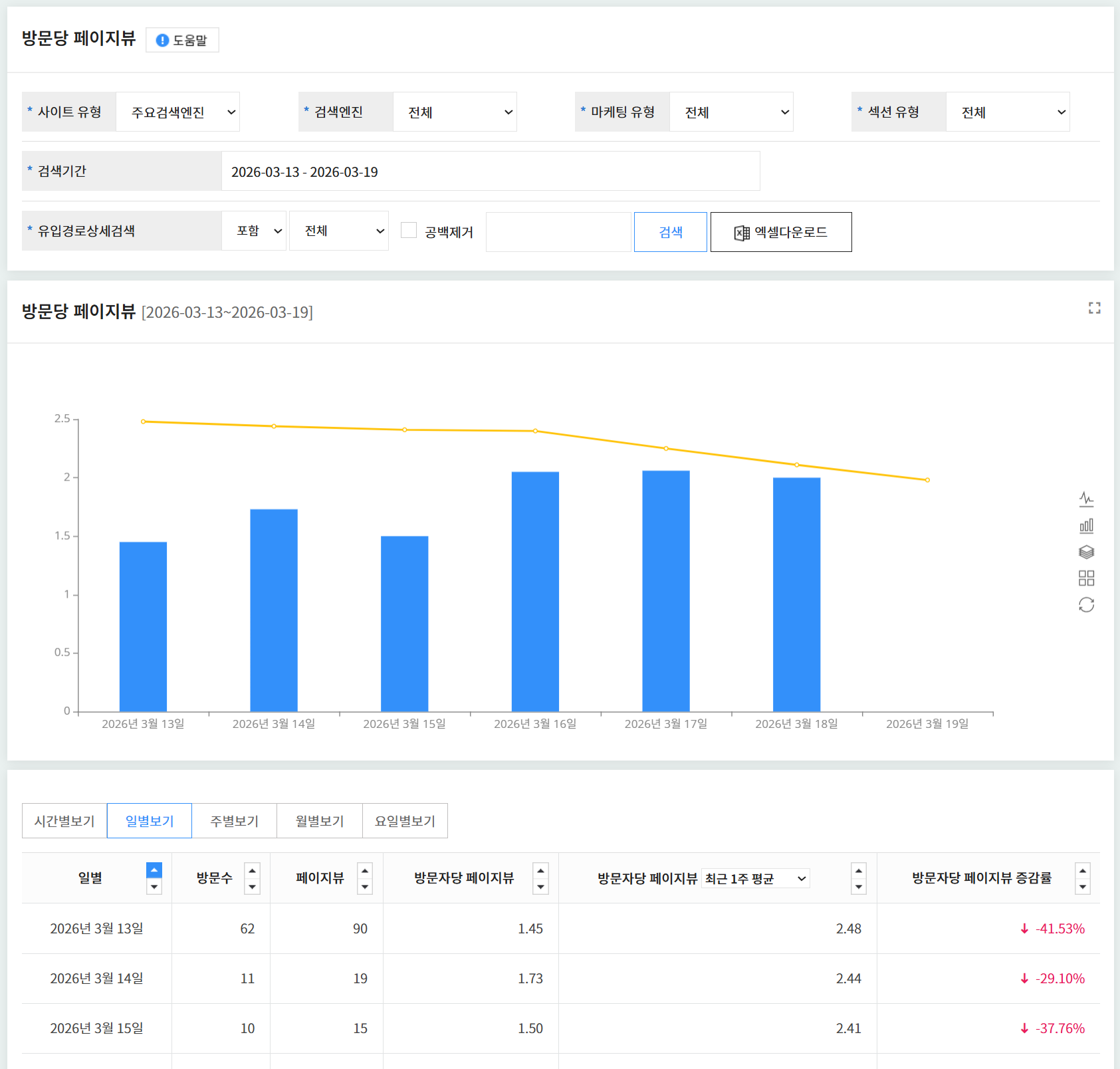Open the 사이트 유형 dropdown
Viewport: 1120px width, 1069px height.
click(x=177, y=112)
